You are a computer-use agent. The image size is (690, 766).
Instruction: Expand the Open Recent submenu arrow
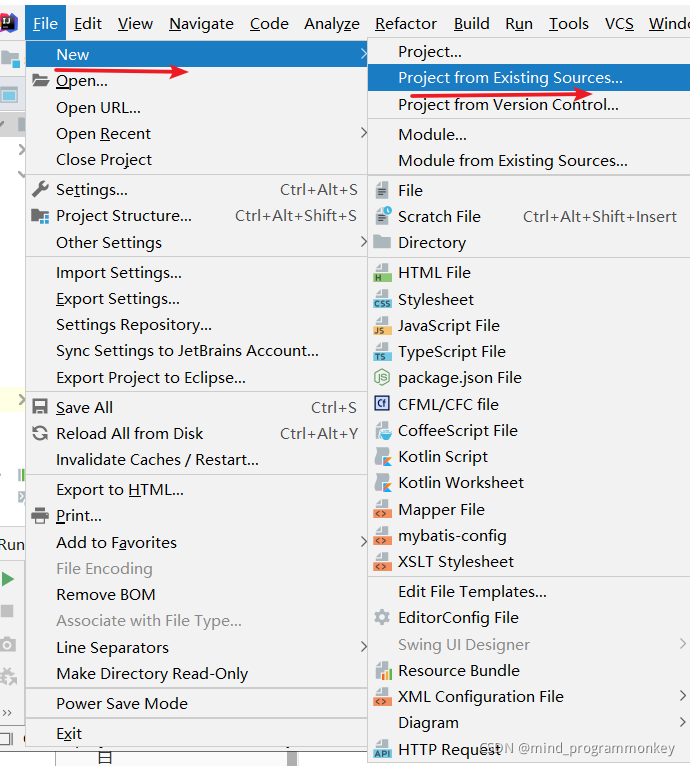click(x=363, y=133)
